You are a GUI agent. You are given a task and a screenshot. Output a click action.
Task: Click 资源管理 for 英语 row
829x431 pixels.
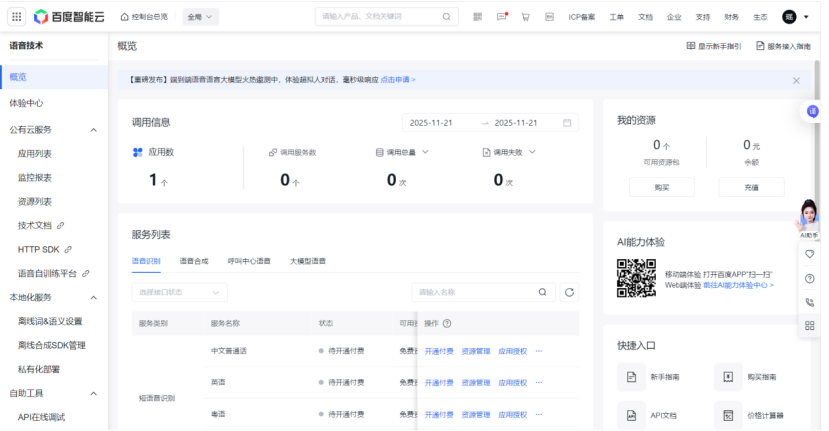[476, 383]
